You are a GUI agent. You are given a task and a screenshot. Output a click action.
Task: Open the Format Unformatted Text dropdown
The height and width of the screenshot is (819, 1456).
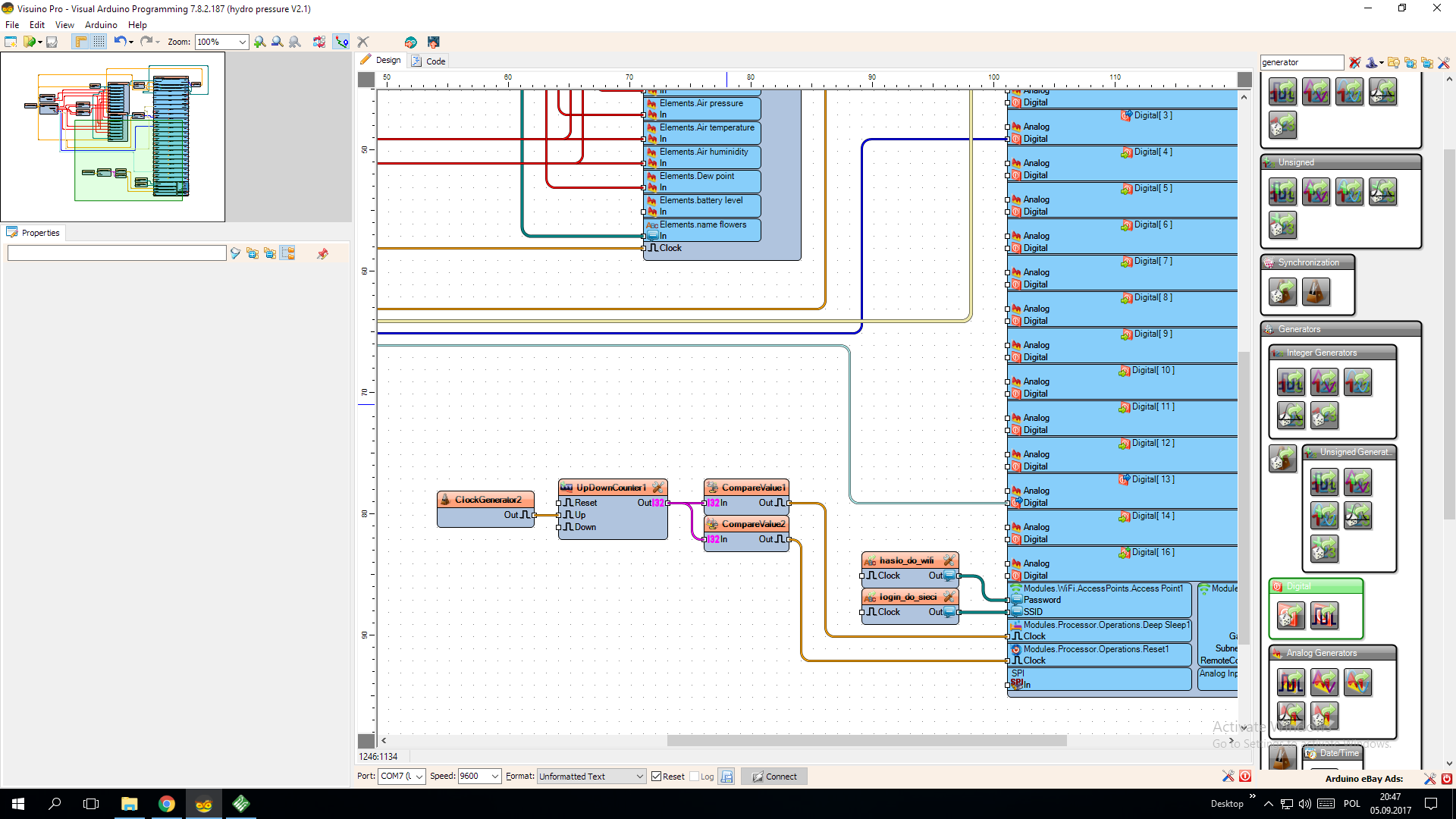[591, 776]
